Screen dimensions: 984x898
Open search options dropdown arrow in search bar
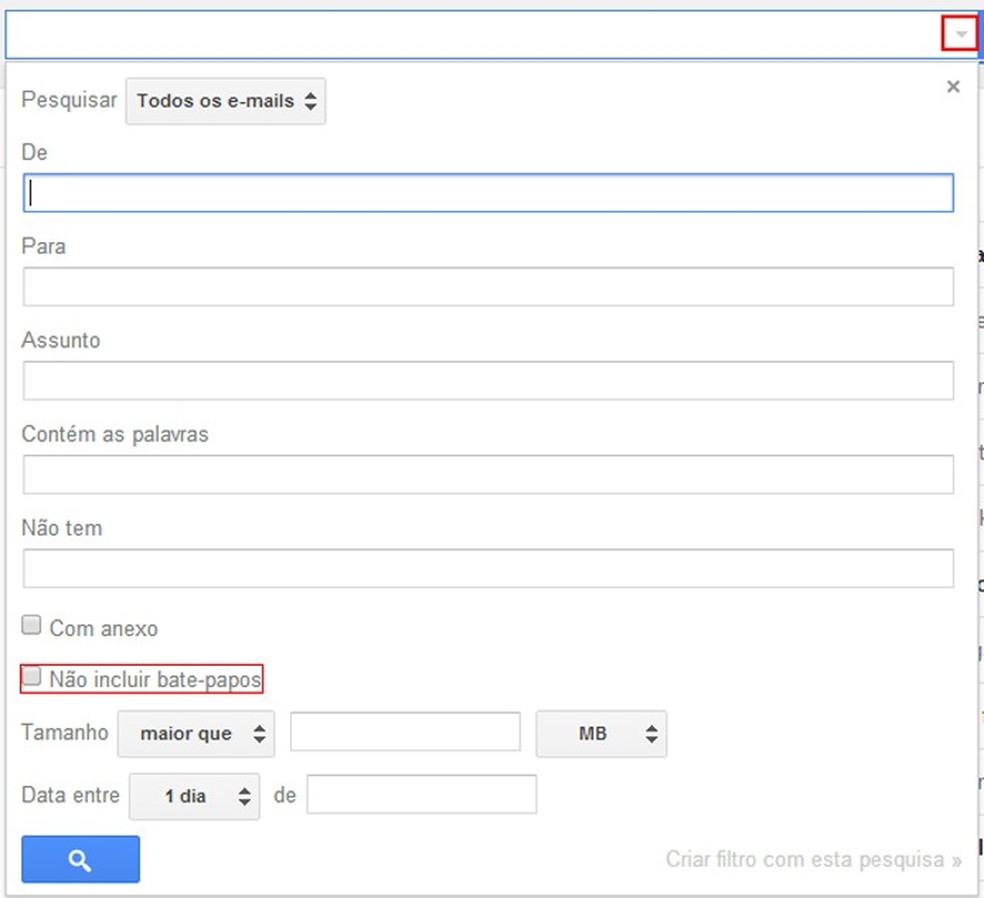(961, 35)
